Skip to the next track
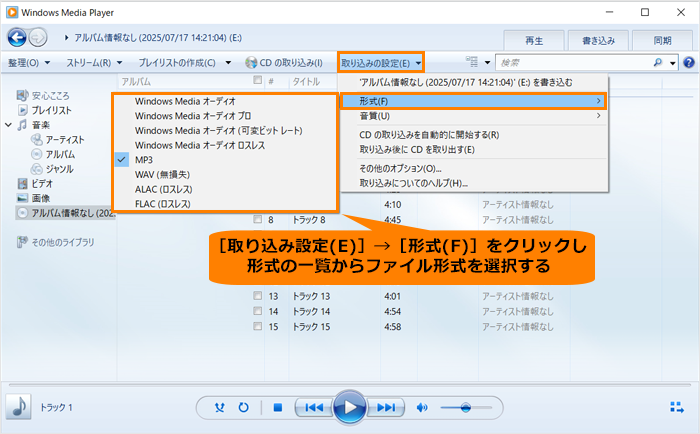The image size is (700, 434). point(386,407)
